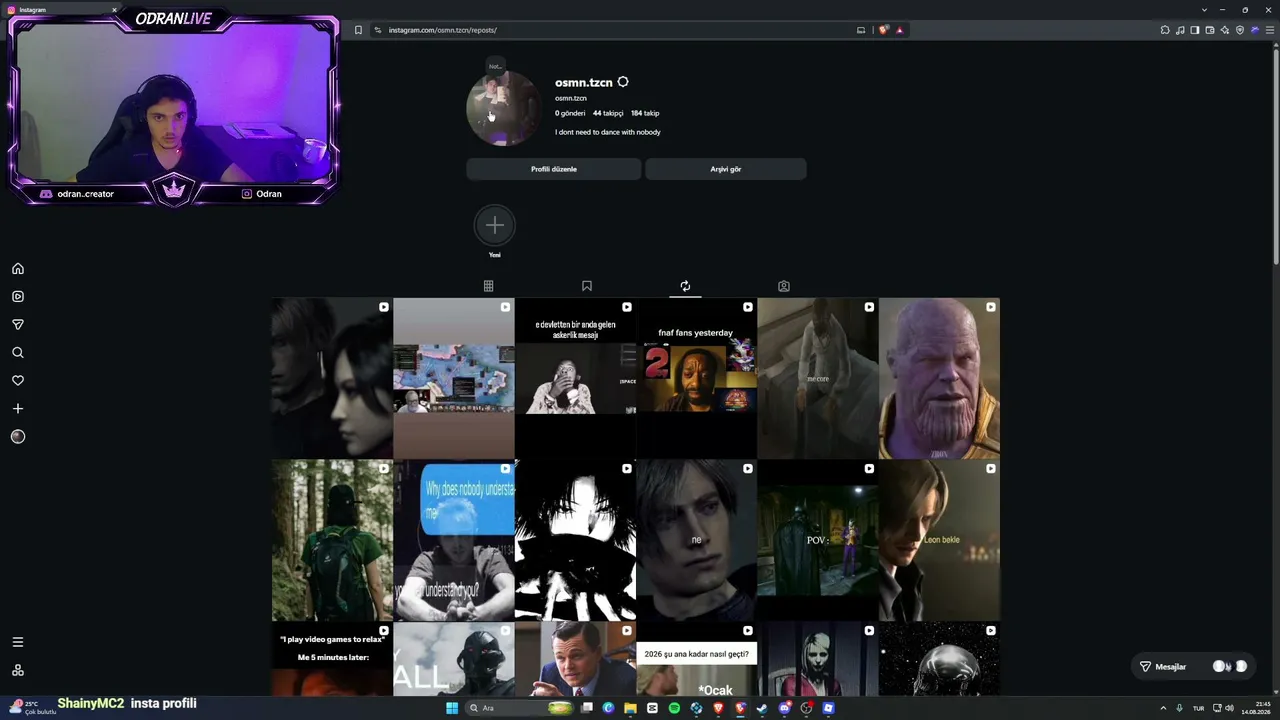Viewport: 1280px width, 720px height.
Task: Open the 'Why does nobody understand' repost
Action: tap(454, 540)
